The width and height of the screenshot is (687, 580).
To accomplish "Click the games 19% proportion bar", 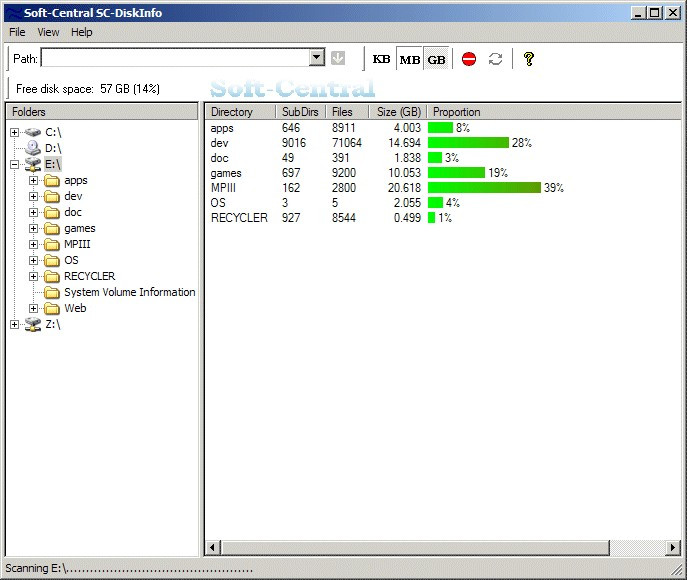I will pyautogui.click(x=457, y=173).
